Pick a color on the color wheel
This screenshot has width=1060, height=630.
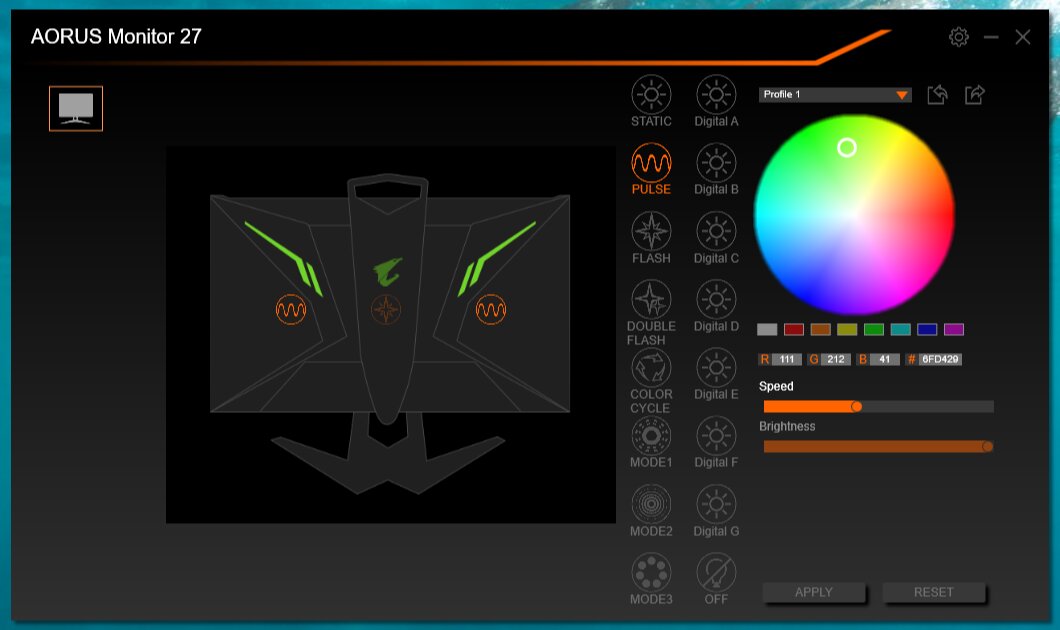[854, 215]
